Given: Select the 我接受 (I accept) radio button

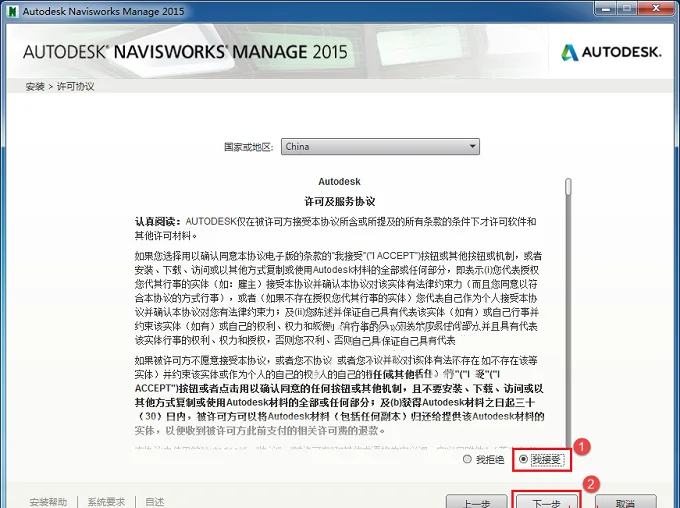Looking at the screenshot, I should click(x=523, y=459).
